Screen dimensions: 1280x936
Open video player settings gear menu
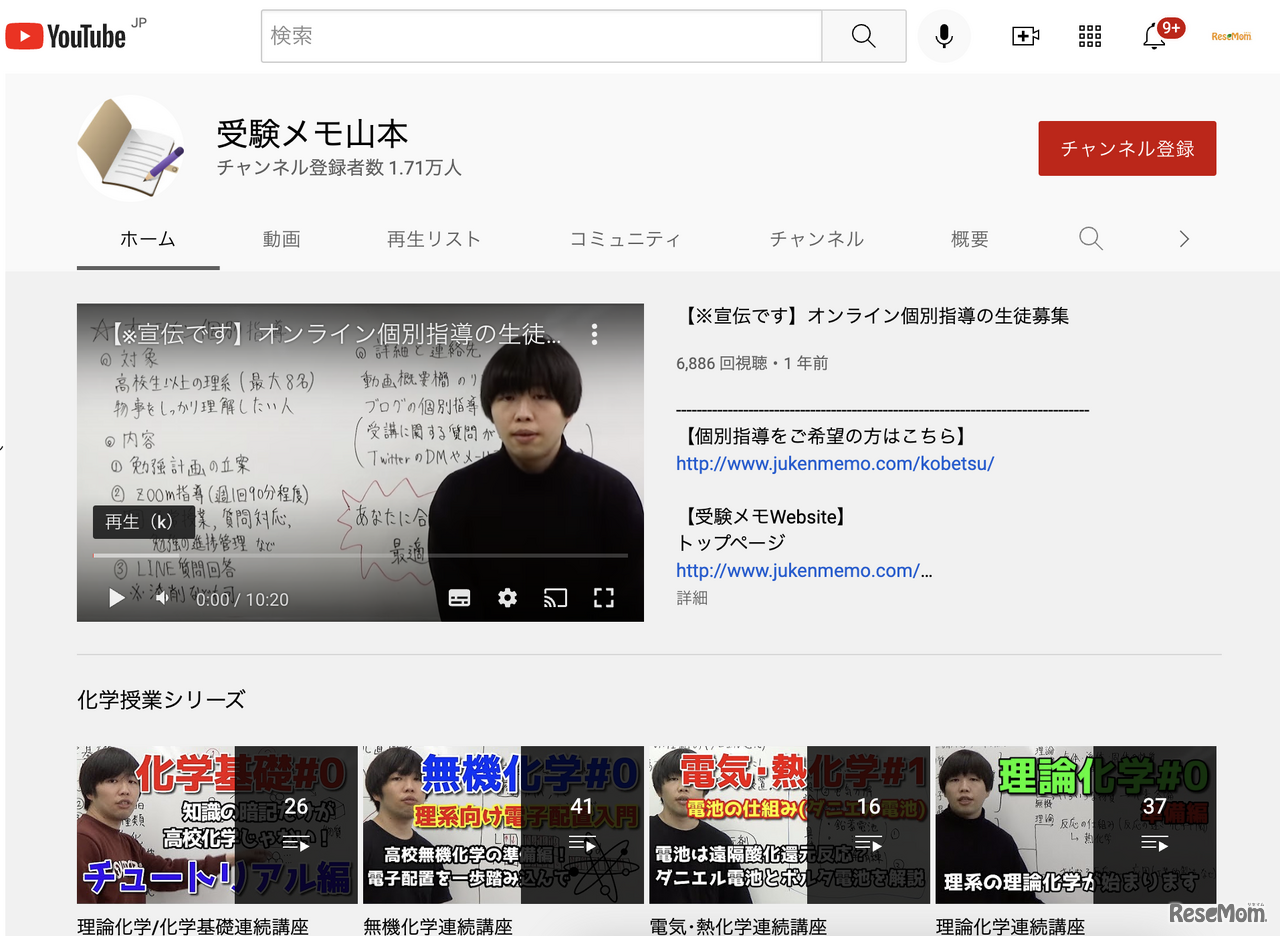507,598
